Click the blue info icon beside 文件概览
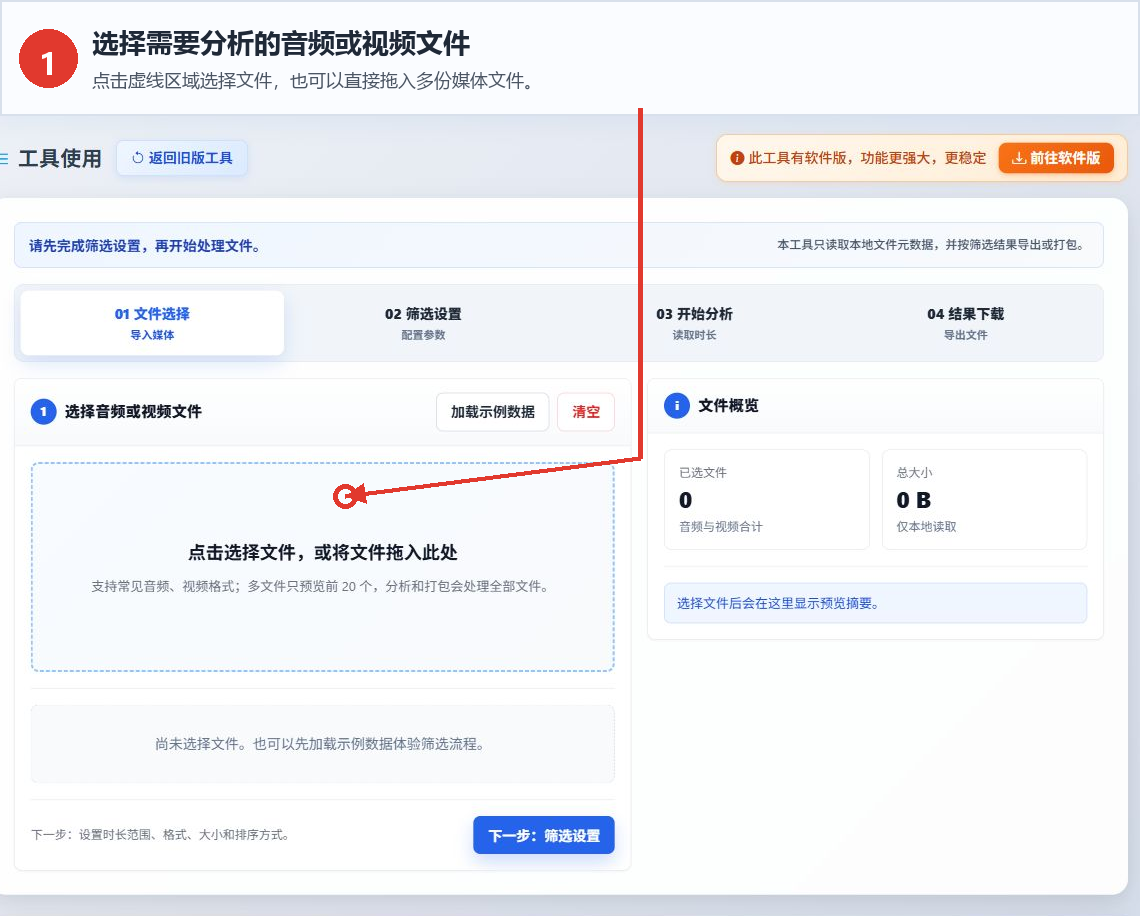Image resolution: width=1140 pixels, height=916 pixels. click(x=677, y=406)
